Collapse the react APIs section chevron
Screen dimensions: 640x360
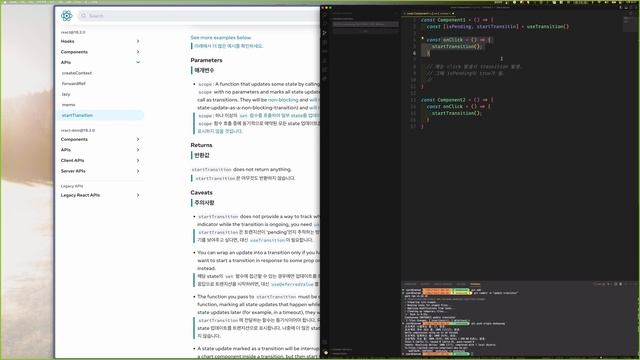pyautogui.click(x=138, y=62)
